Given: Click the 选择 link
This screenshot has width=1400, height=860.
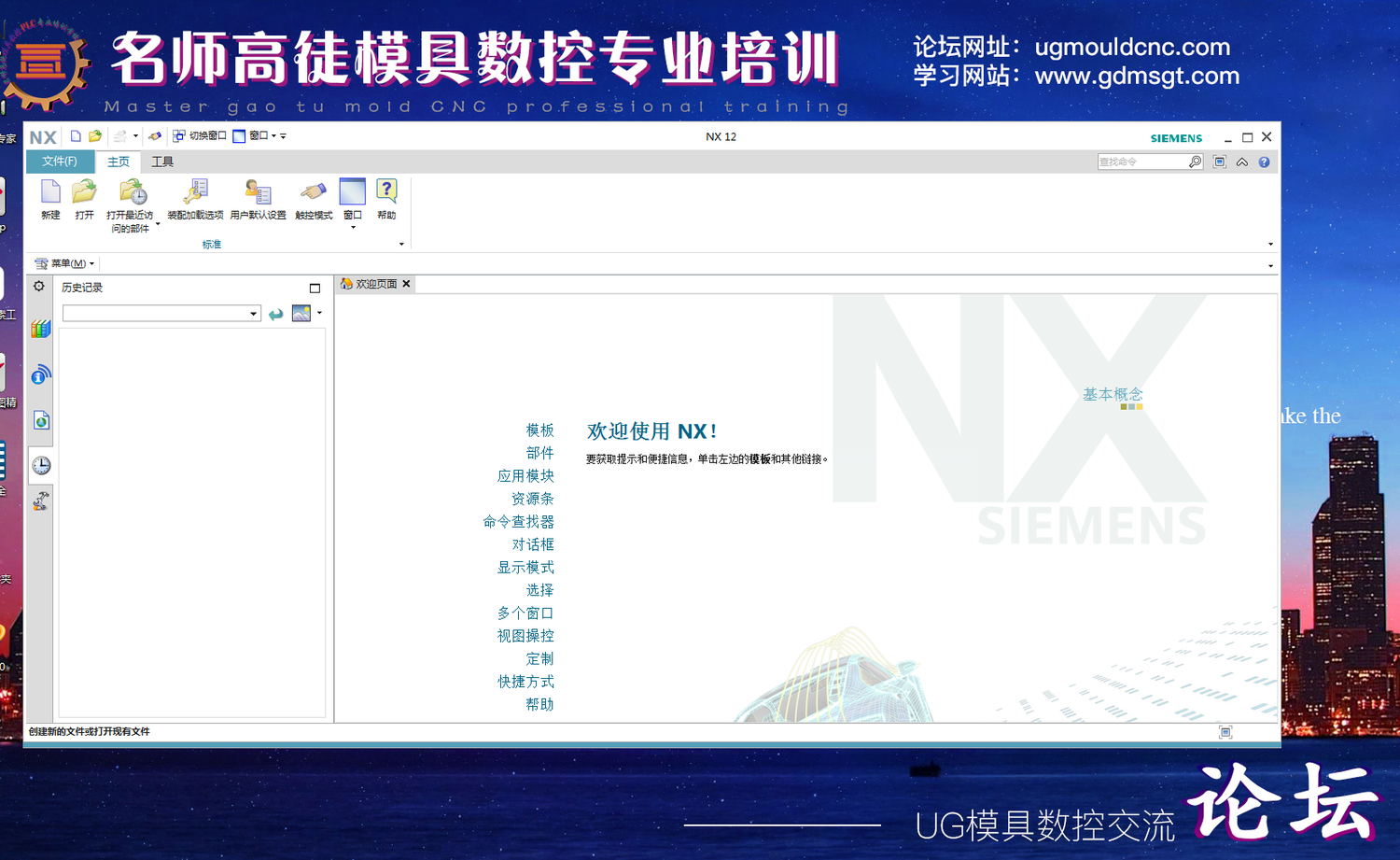Looking at the screenshot, I should coord(539,590).
